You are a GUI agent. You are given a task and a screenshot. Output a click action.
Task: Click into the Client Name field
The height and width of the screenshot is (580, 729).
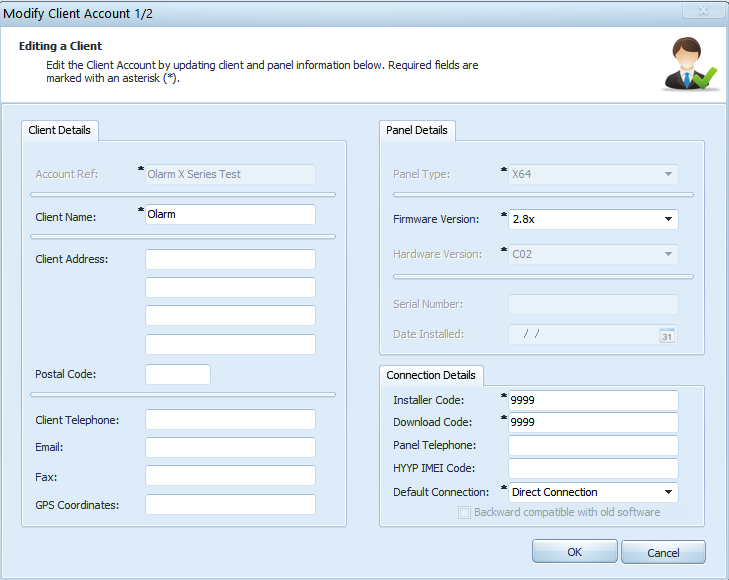[x=230, y=215]
